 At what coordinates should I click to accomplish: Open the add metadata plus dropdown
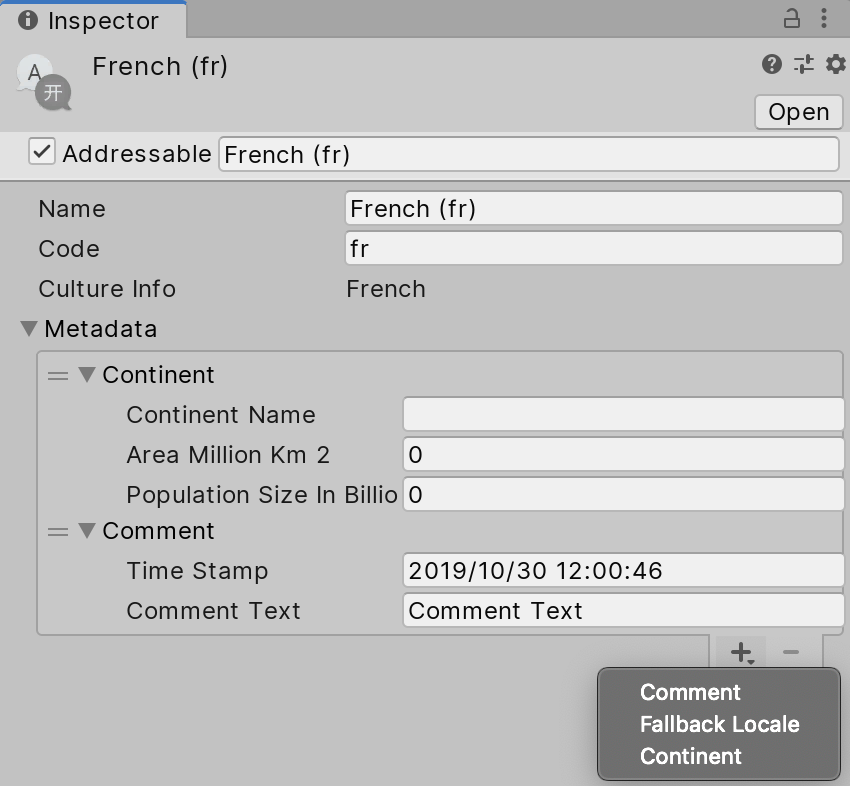741,652
